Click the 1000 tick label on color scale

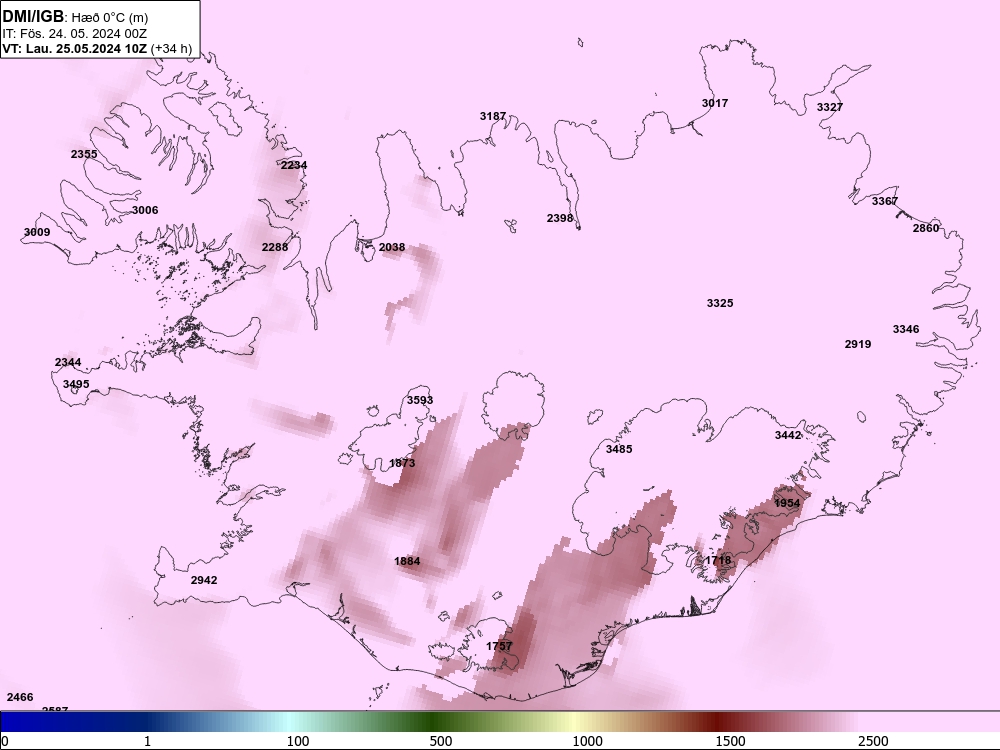[587, 741]
